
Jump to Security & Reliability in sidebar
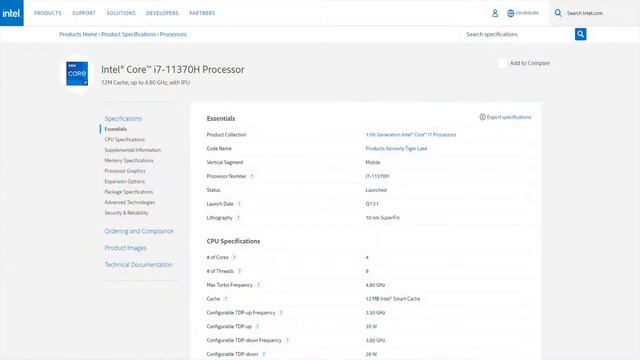pos(127,213)
